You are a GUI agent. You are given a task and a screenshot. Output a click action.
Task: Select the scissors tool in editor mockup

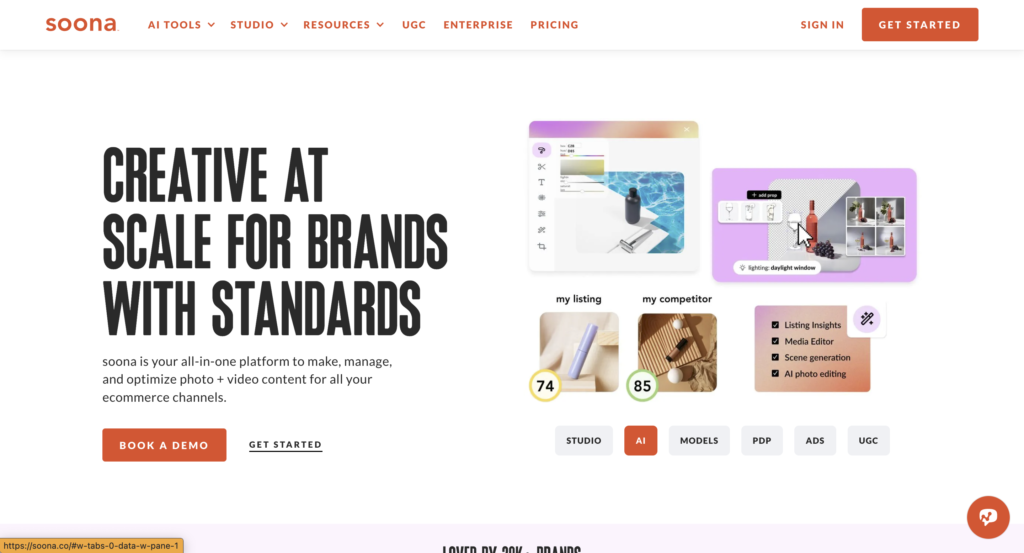(x=541, y=167)
